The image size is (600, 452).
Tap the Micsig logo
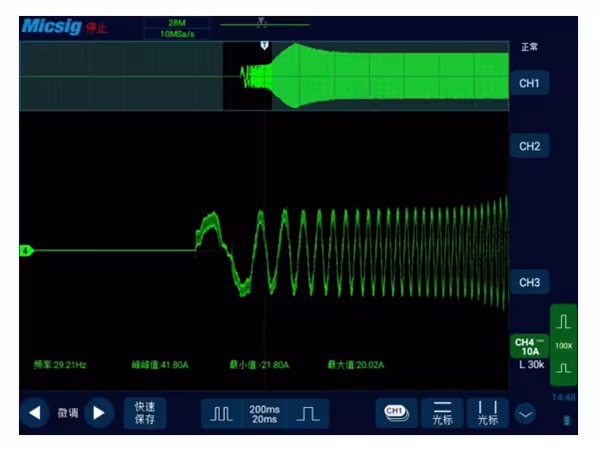point(52,26)
